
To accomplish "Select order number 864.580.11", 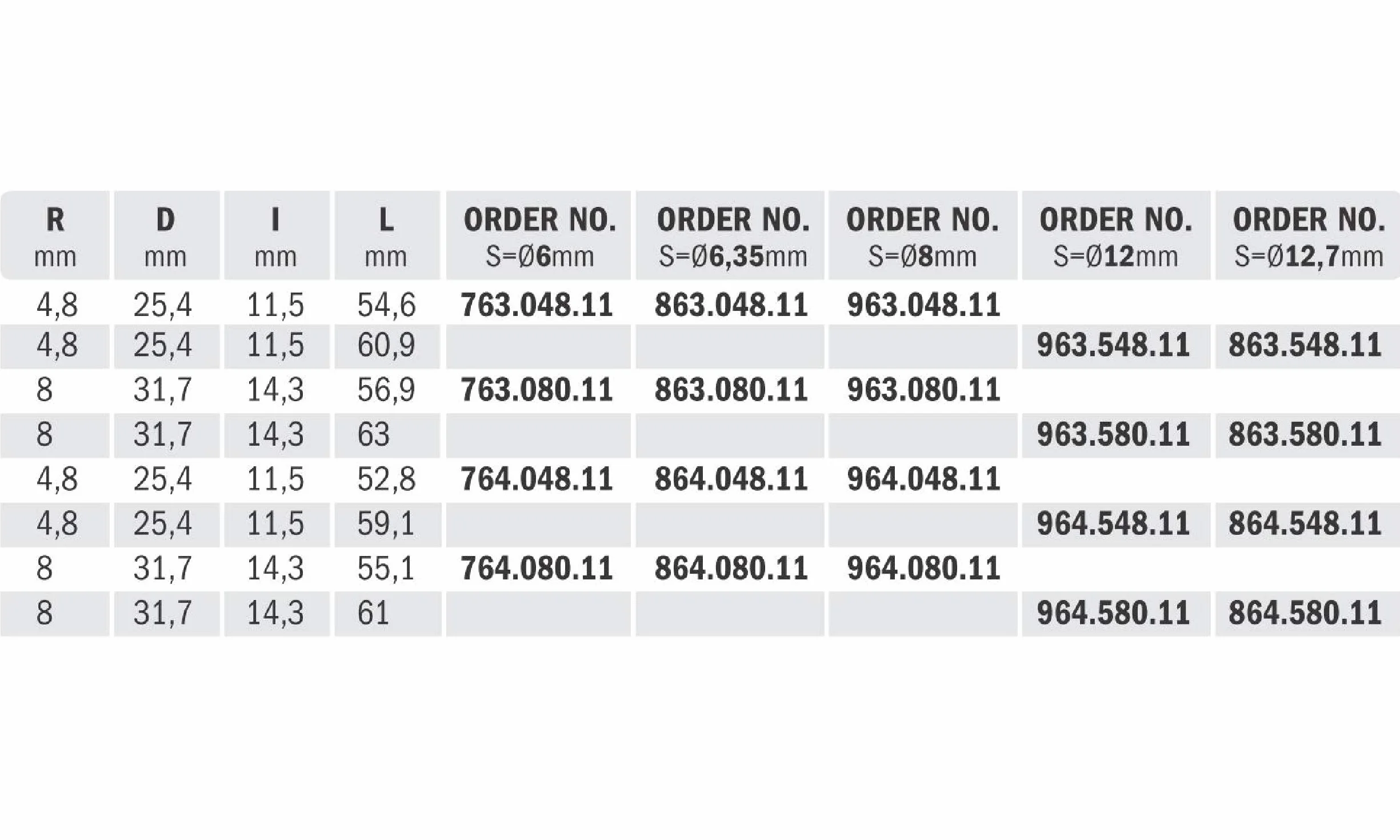I will point(1305,613).
